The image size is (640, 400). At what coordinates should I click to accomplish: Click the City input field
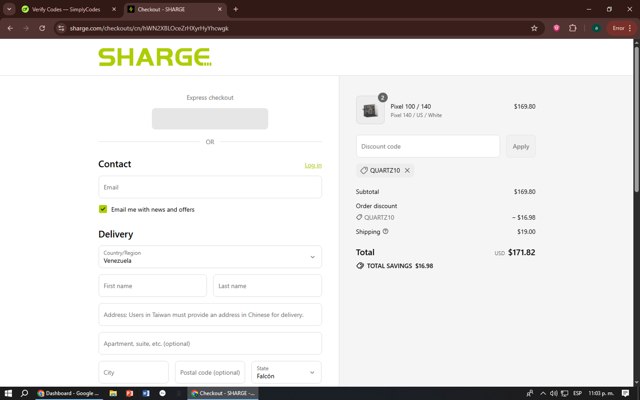click(133, 372)
